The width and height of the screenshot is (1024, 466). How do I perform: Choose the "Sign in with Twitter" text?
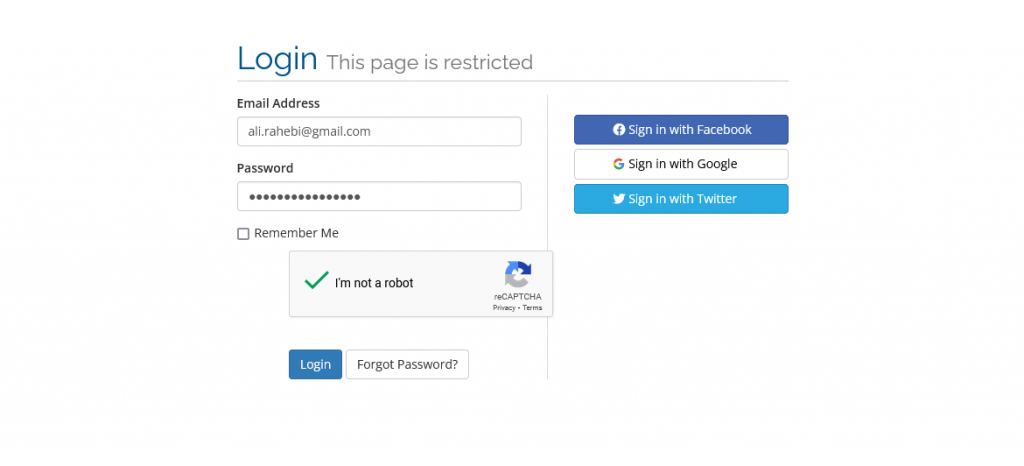[683, 199]
